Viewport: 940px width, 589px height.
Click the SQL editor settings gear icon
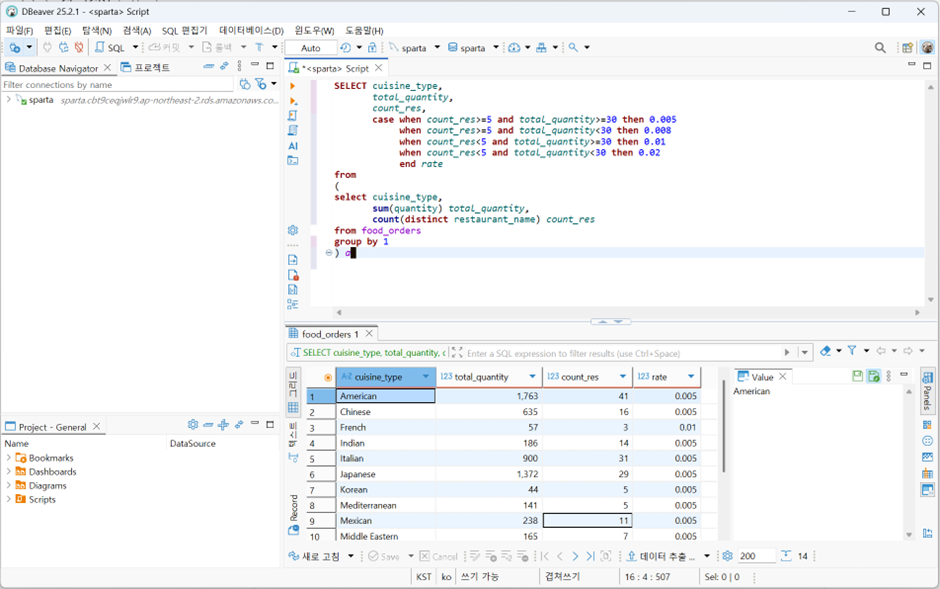pos(291,228)
